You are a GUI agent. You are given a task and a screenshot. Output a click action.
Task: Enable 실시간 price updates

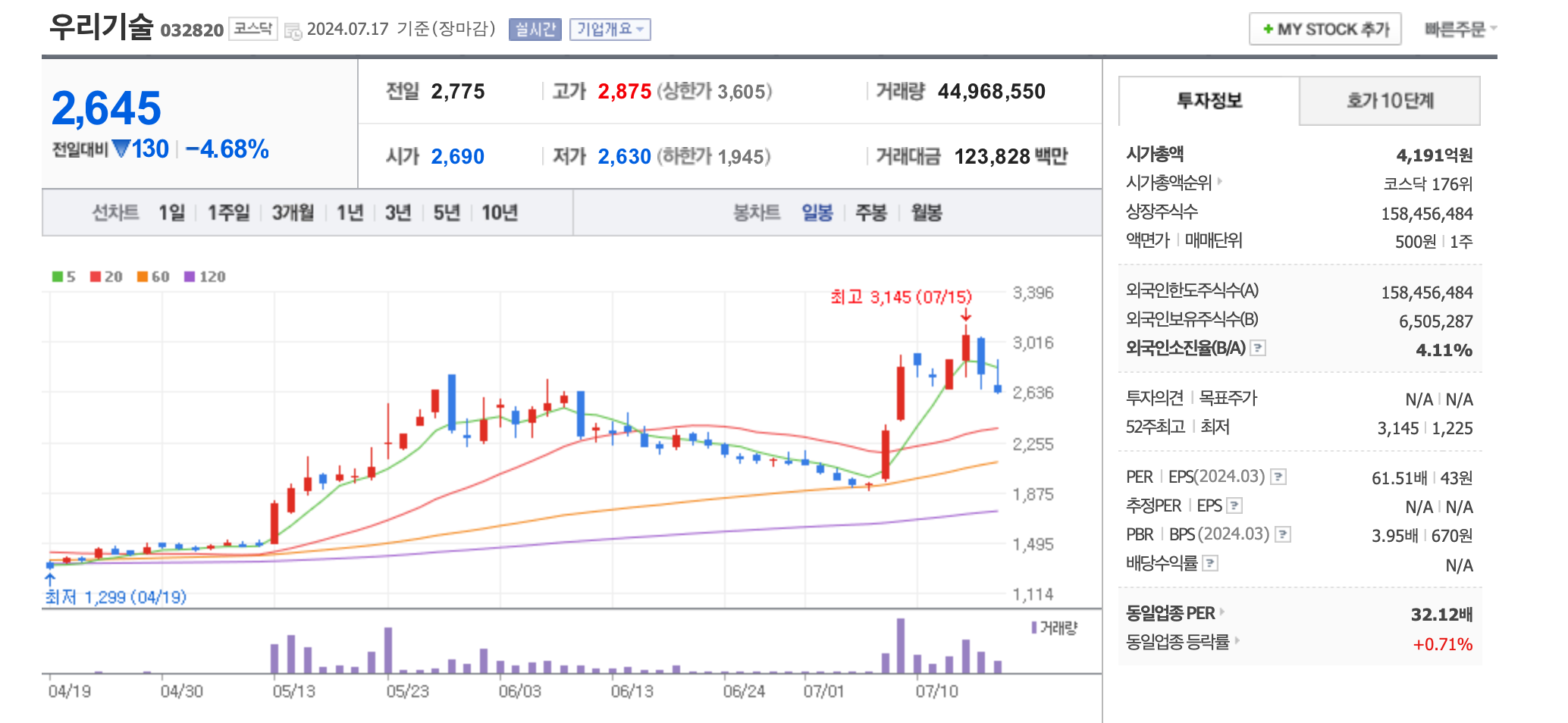click(x=535, y=30)
